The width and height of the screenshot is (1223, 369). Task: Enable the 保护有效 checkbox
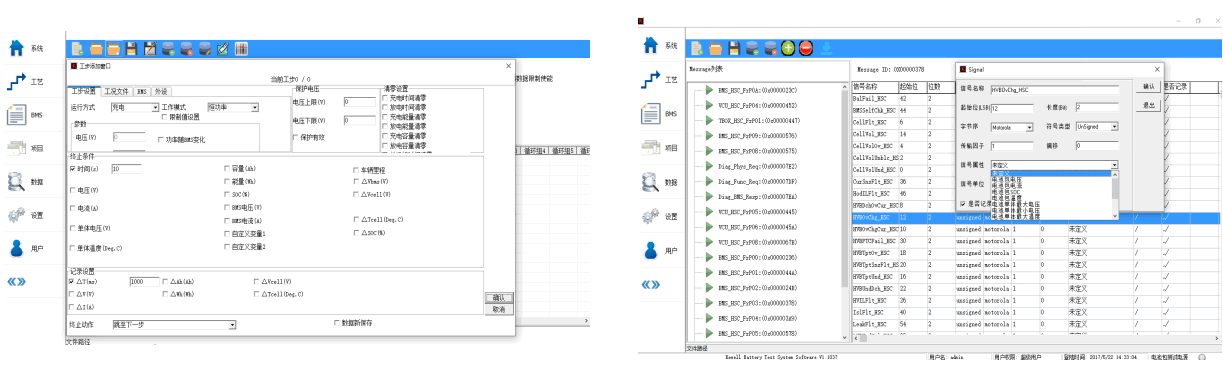(295, 137)
